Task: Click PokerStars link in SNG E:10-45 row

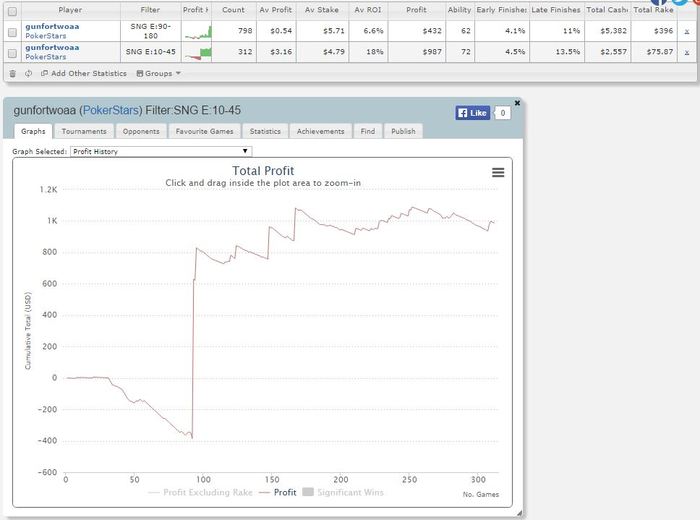Action: click(x=46, y=57)
